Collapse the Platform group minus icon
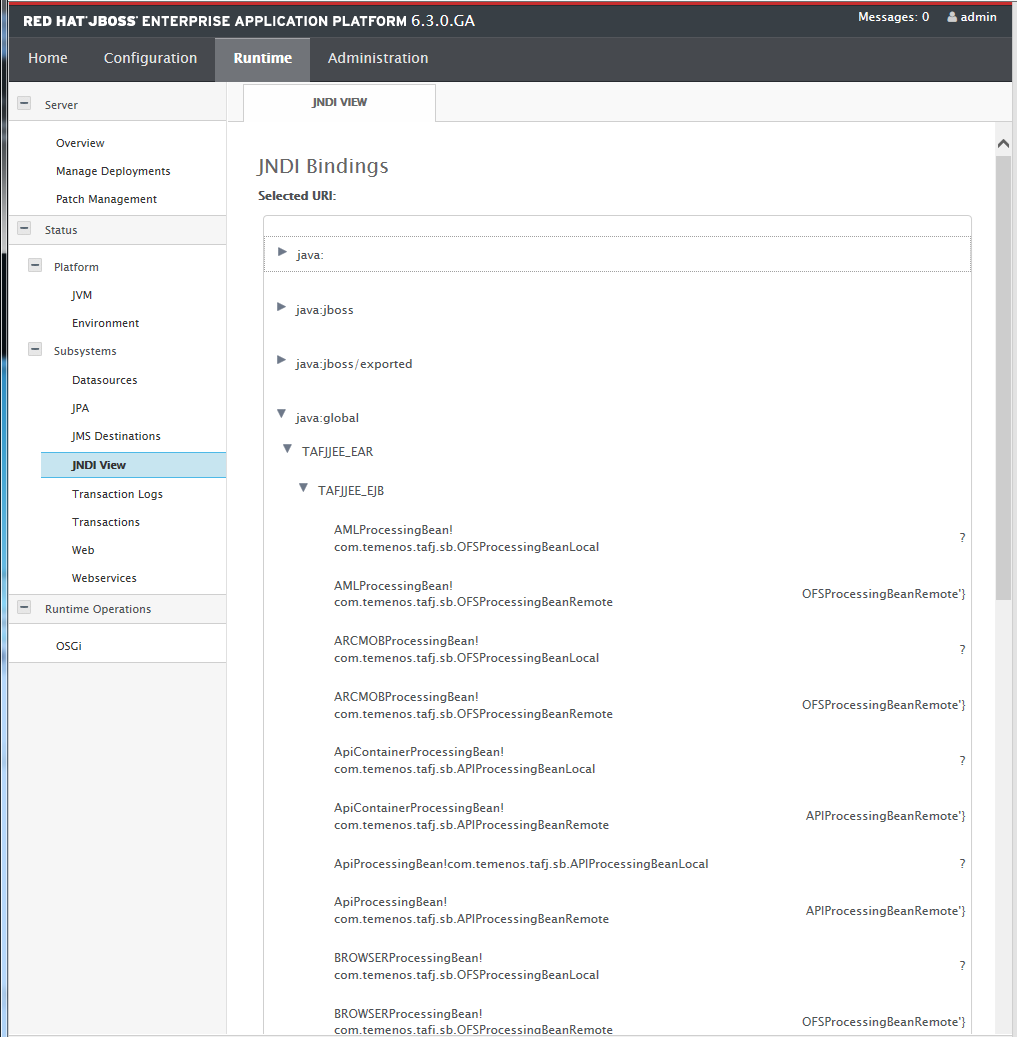Image resolution: width=1017 pixels, height=1037 pixels. [35, 266]
